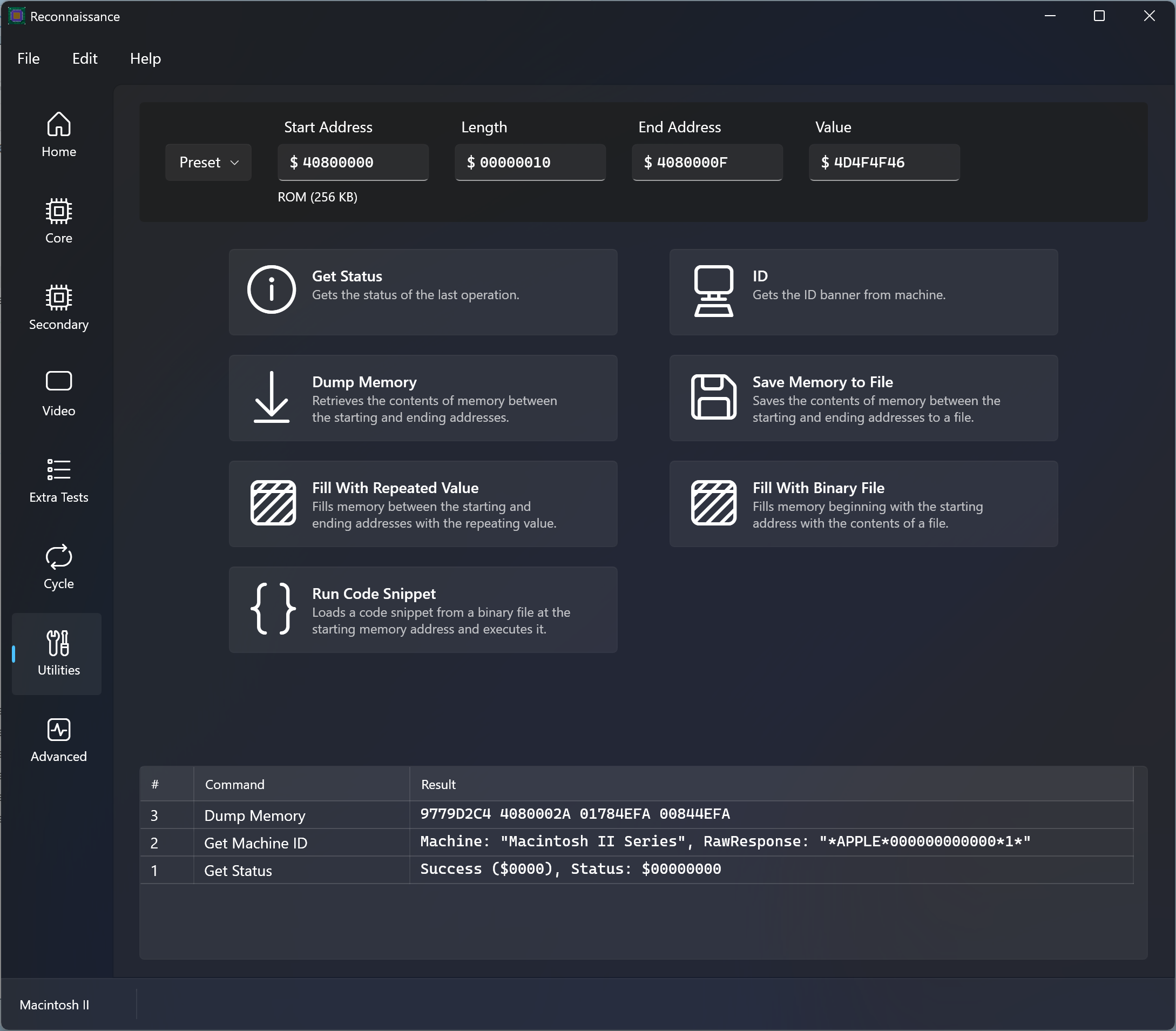
Task: Open the Video section
Action: pos(58,394)
